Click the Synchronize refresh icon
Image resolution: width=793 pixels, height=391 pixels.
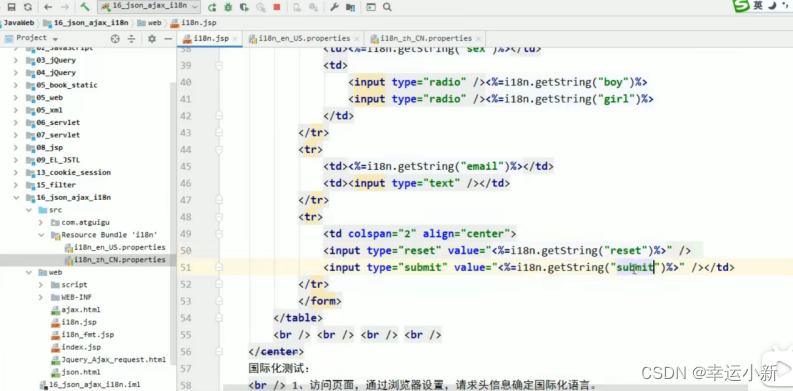coord(28,7)
